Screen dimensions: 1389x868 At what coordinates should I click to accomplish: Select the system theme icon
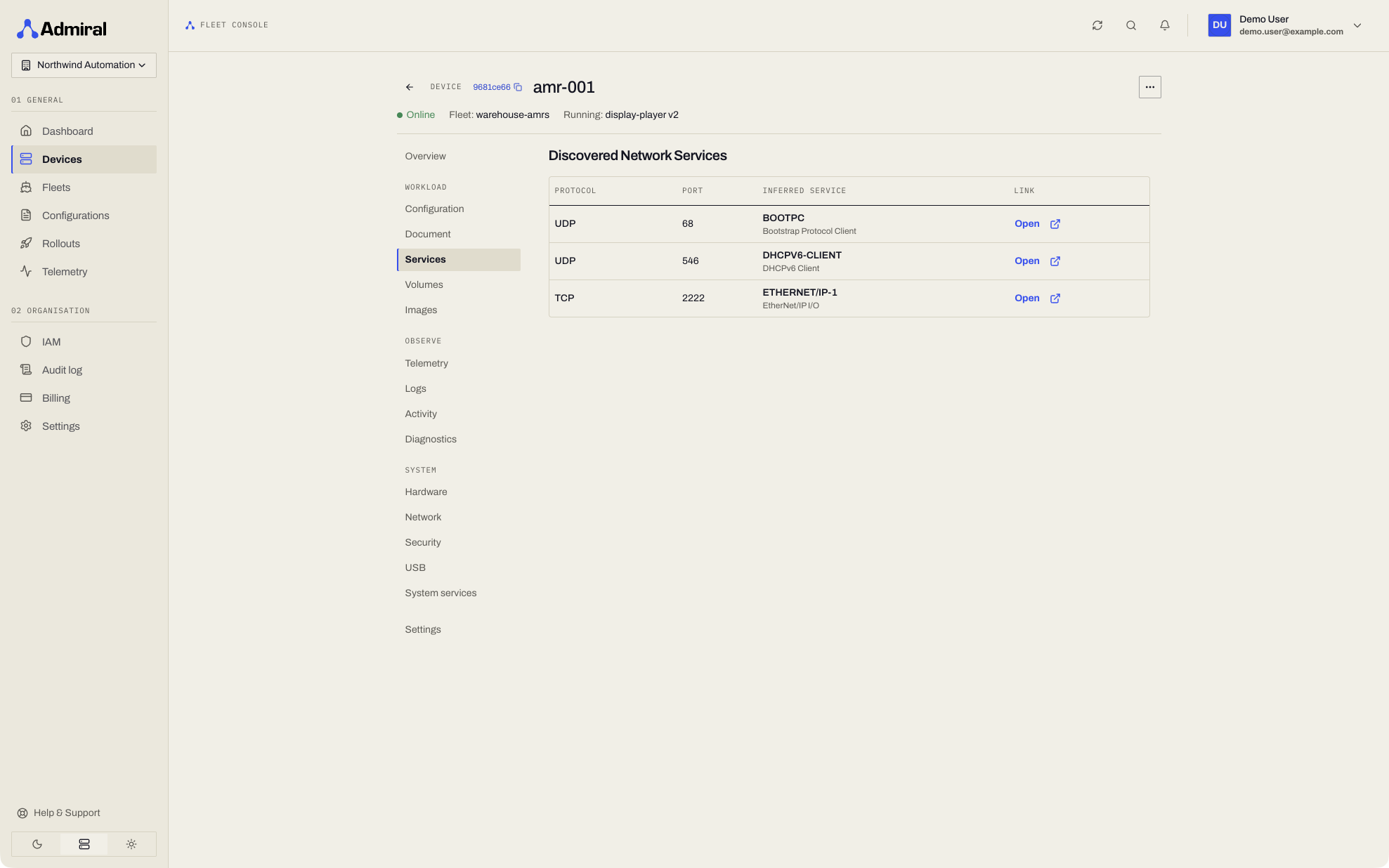pos(84,844)
